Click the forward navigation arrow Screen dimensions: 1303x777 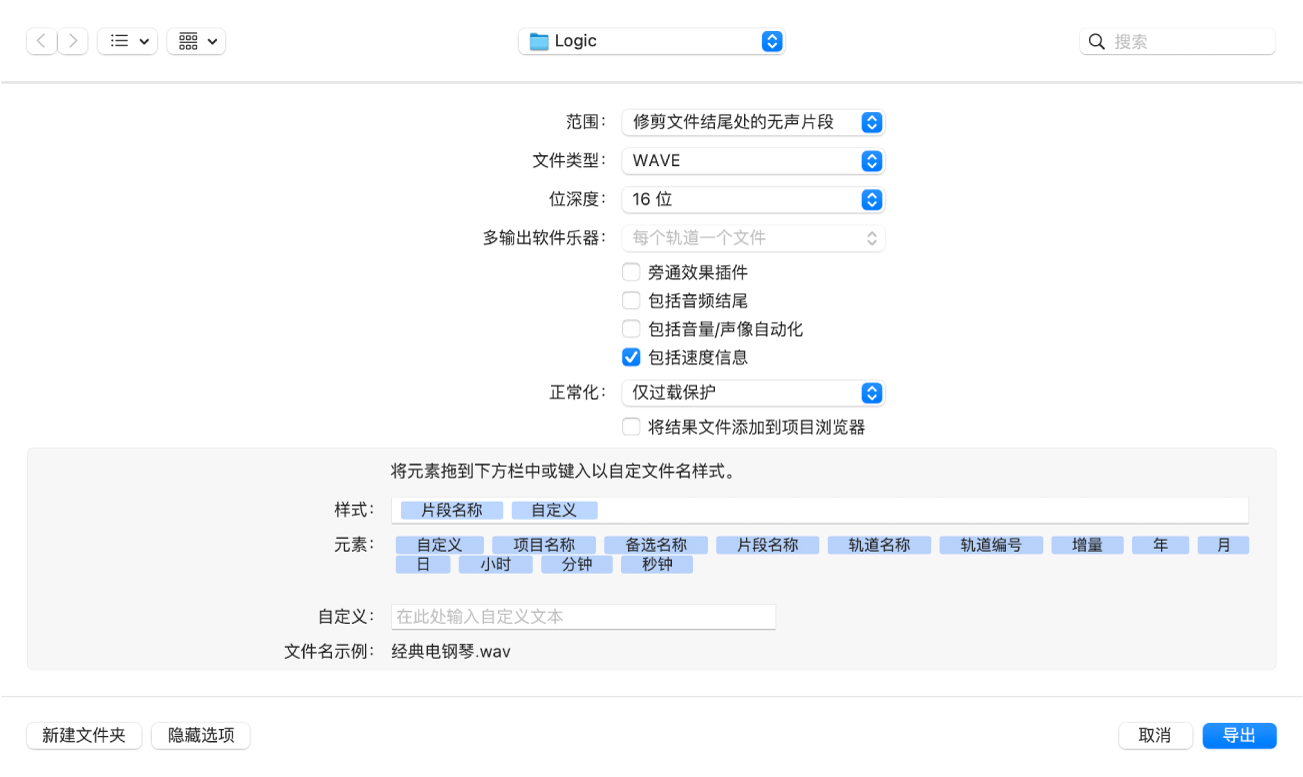(72, 41)
